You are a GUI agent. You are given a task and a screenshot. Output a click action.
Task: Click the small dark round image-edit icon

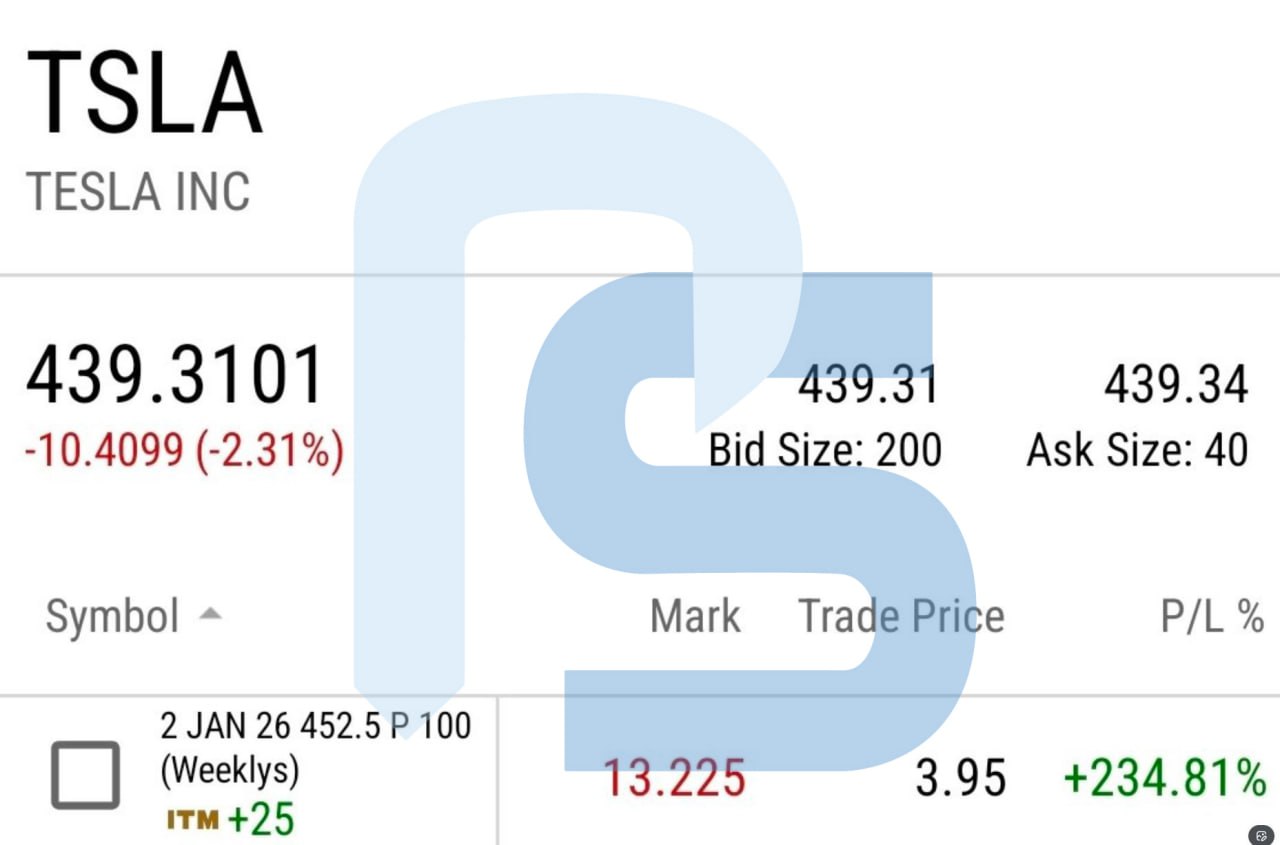pyautogui.click(x=1261, y=835)
